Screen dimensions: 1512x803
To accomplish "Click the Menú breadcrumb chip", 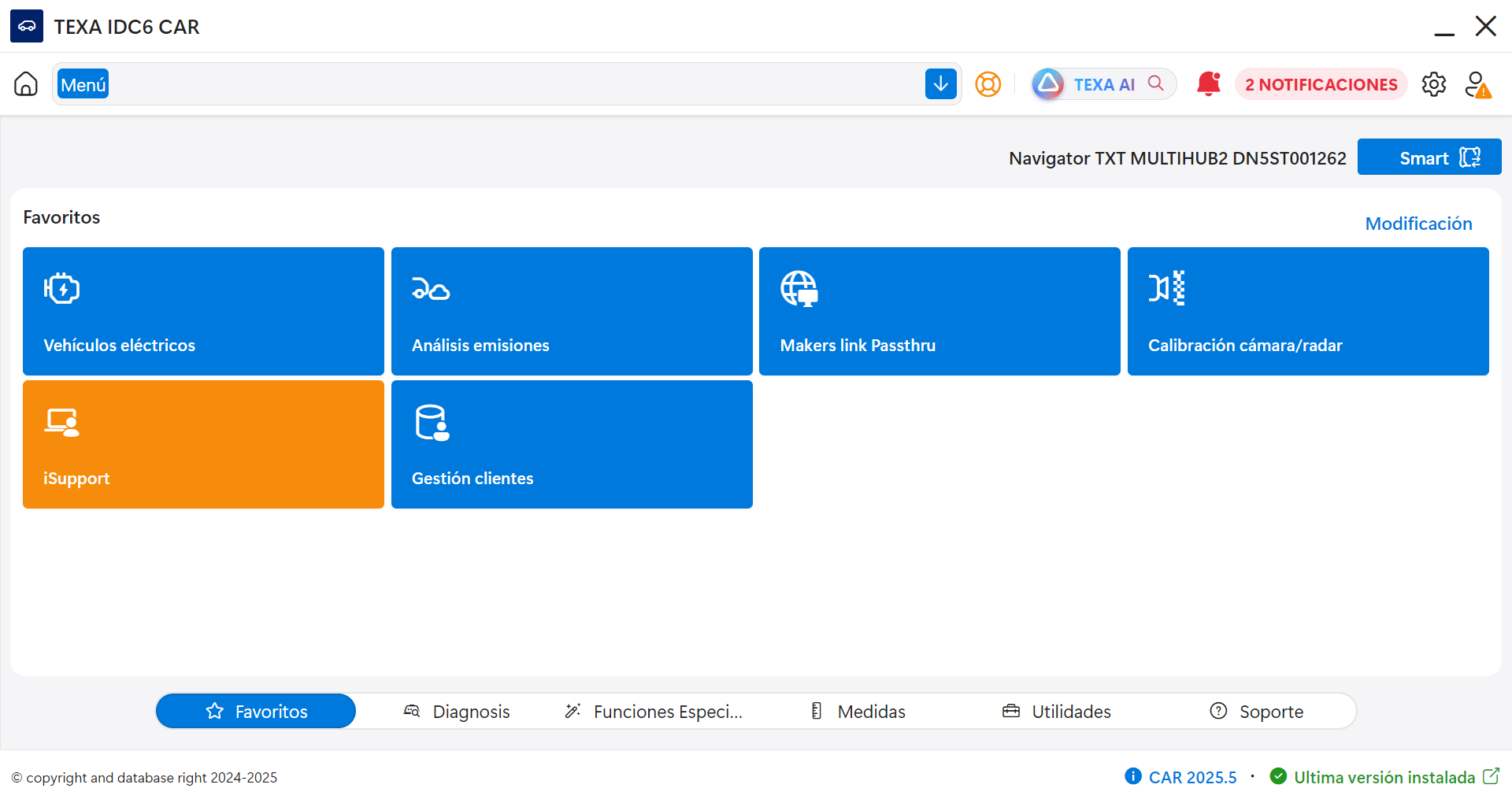I will [x=83, y=84].
